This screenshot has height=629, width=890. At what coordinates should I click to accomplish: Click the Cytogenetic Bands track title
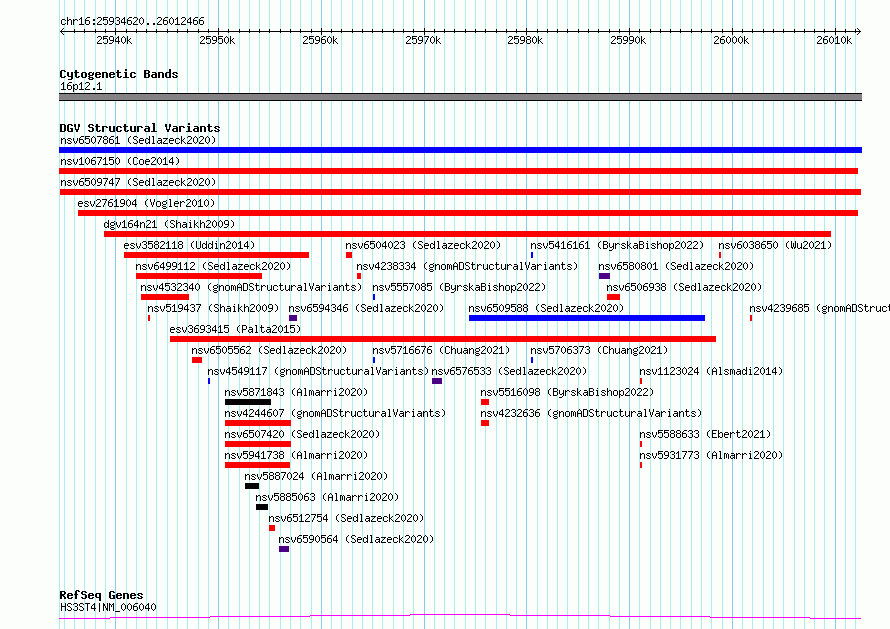[x=119, y=74]
